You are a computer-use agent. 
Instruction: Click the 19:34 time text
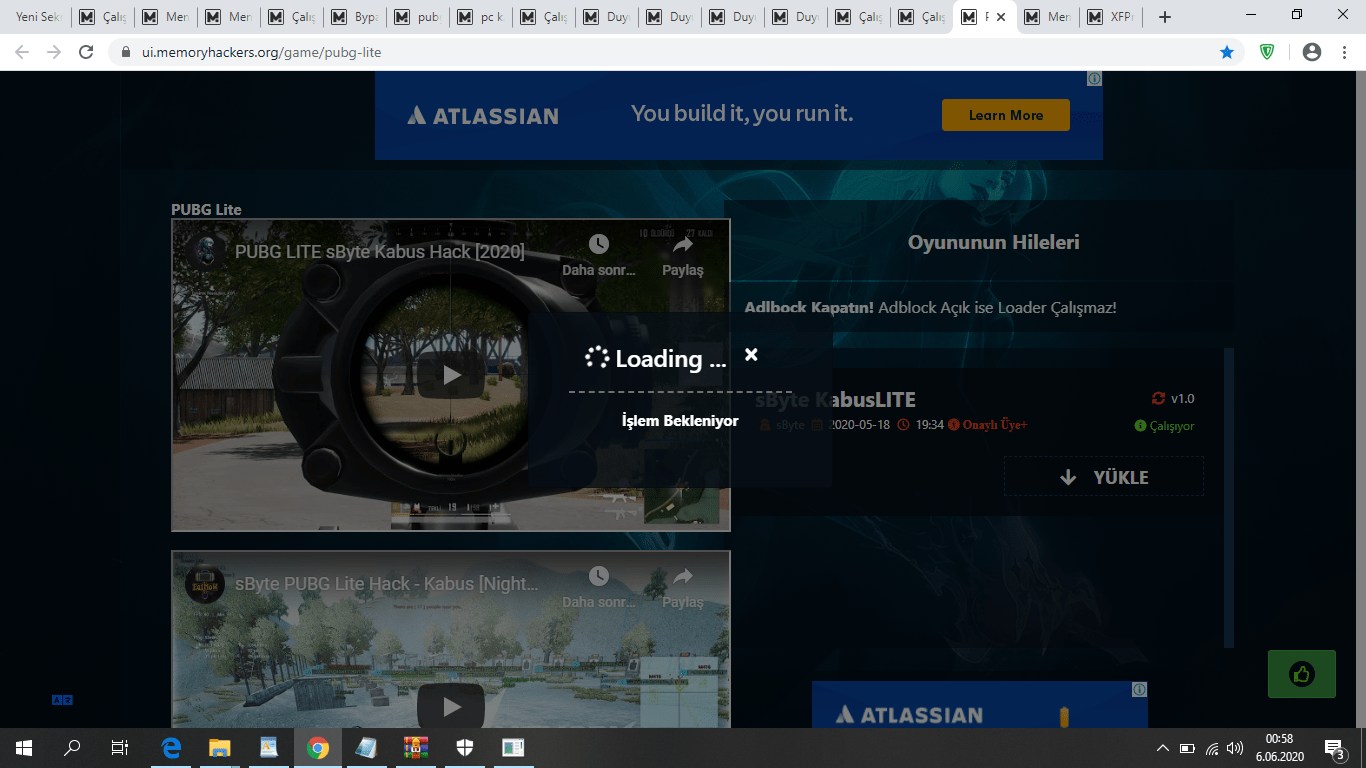point(930,425)
